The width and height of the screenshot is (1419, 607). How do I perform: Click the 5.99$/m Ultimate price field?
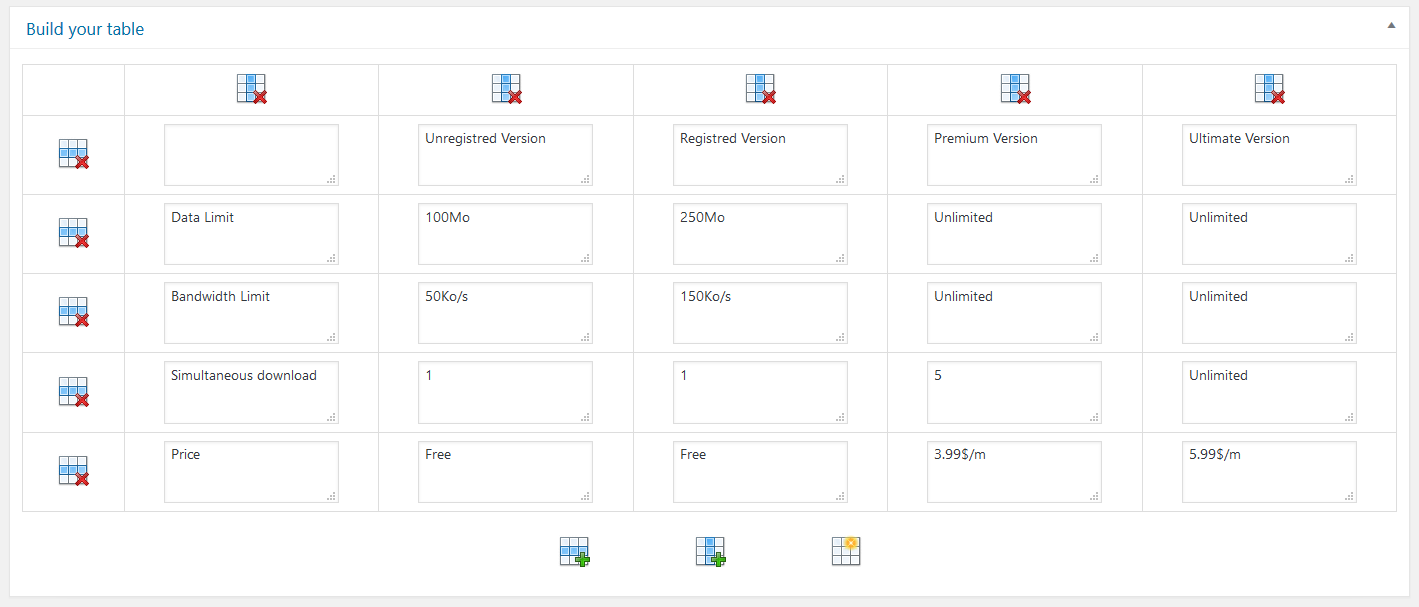point(1269,472)
